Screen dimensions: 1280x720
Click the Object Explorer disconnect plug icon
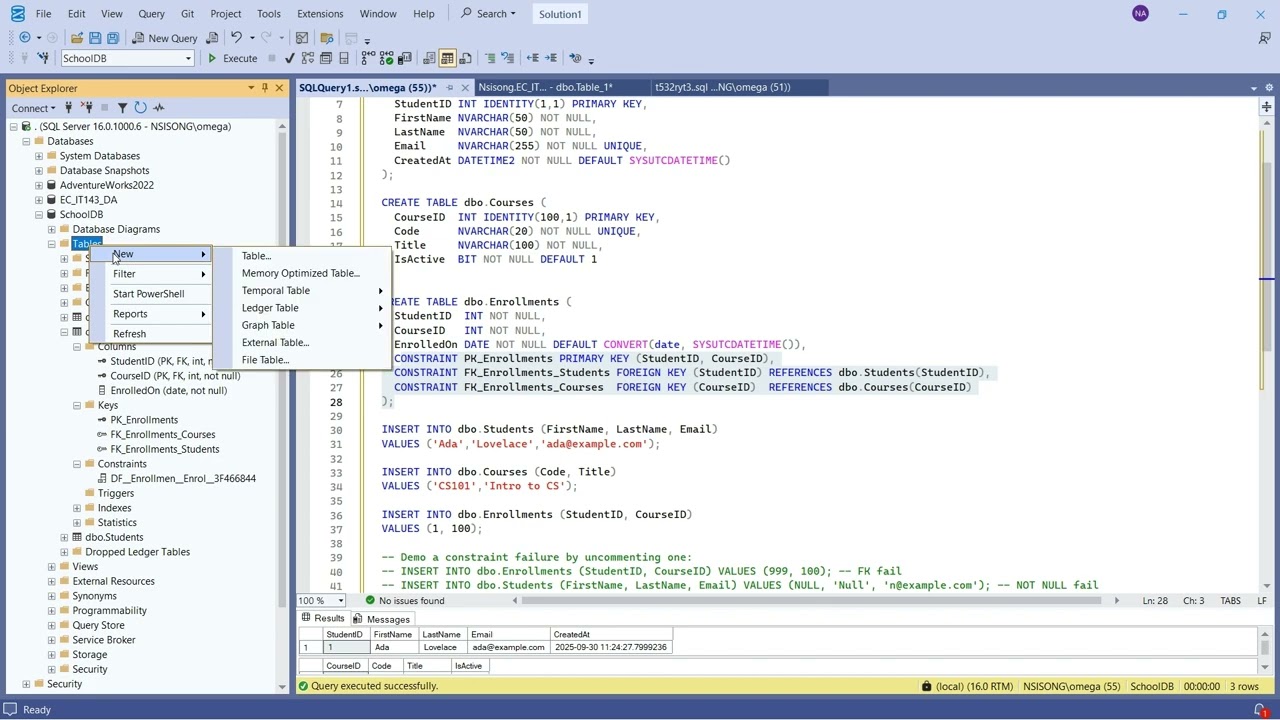(86, 108)
